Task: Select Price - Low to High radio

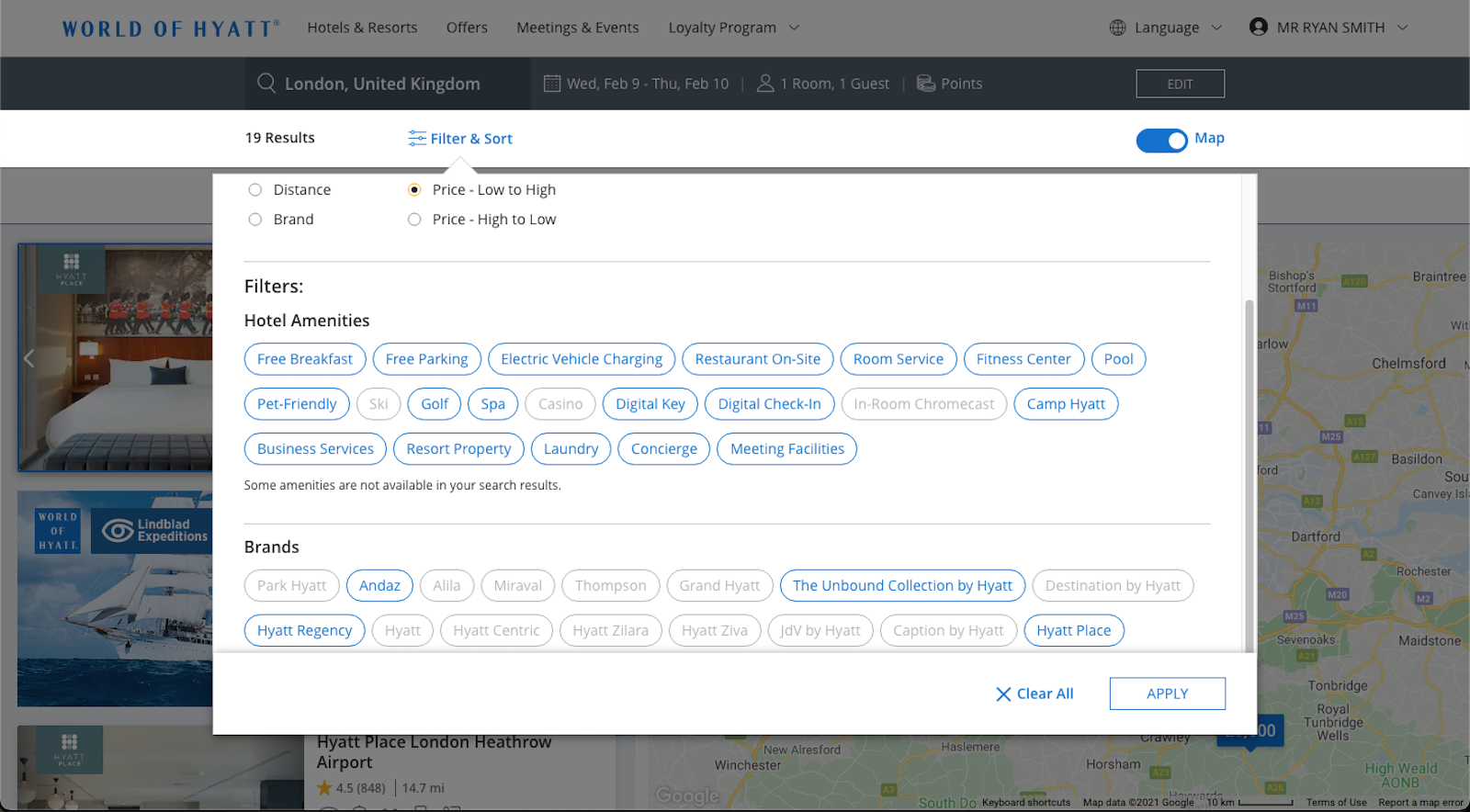Action: pos(414,190)
